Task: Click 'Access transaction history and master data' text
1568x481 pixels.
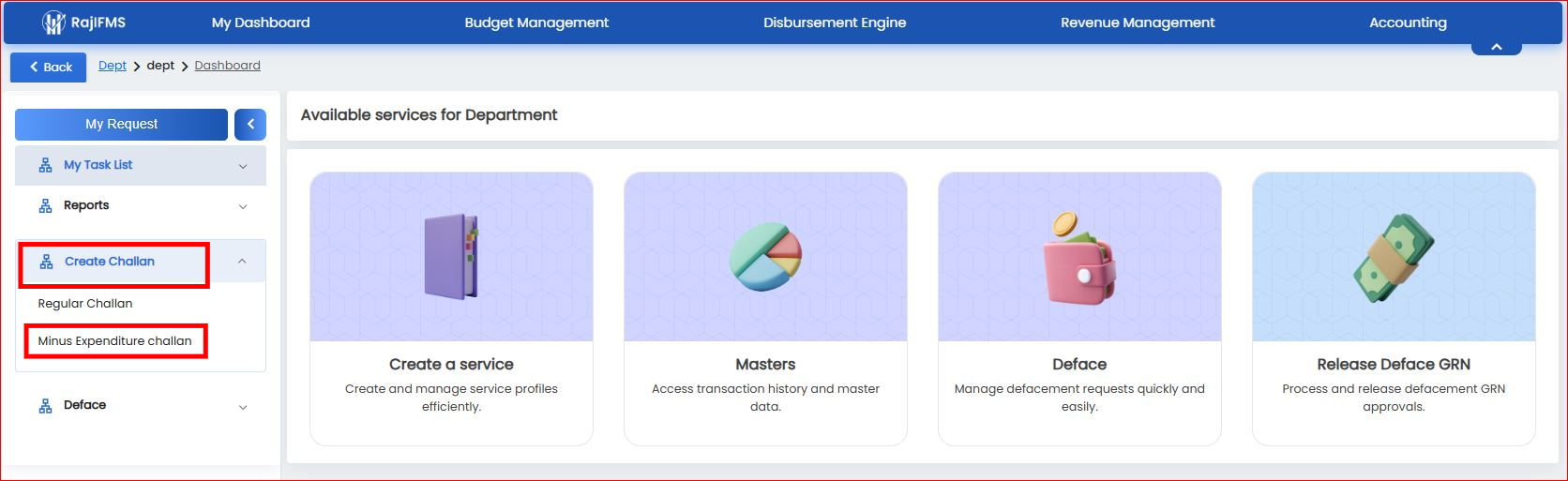Action: click(765, 398)
